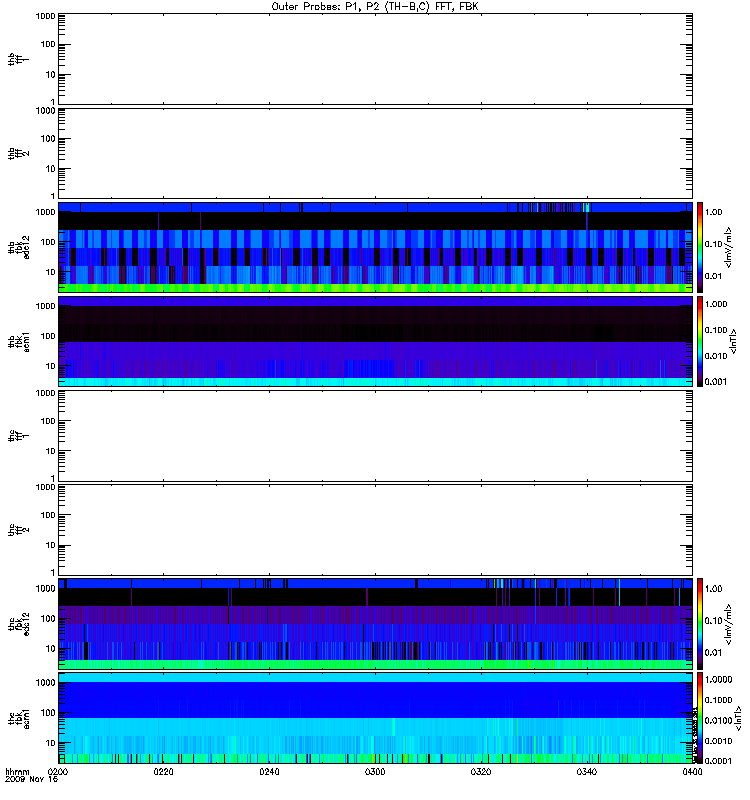Click the '1000' y-axis tick of thb fff 1 panel
The image size is (750, 800).
click(x=45, y=16)
